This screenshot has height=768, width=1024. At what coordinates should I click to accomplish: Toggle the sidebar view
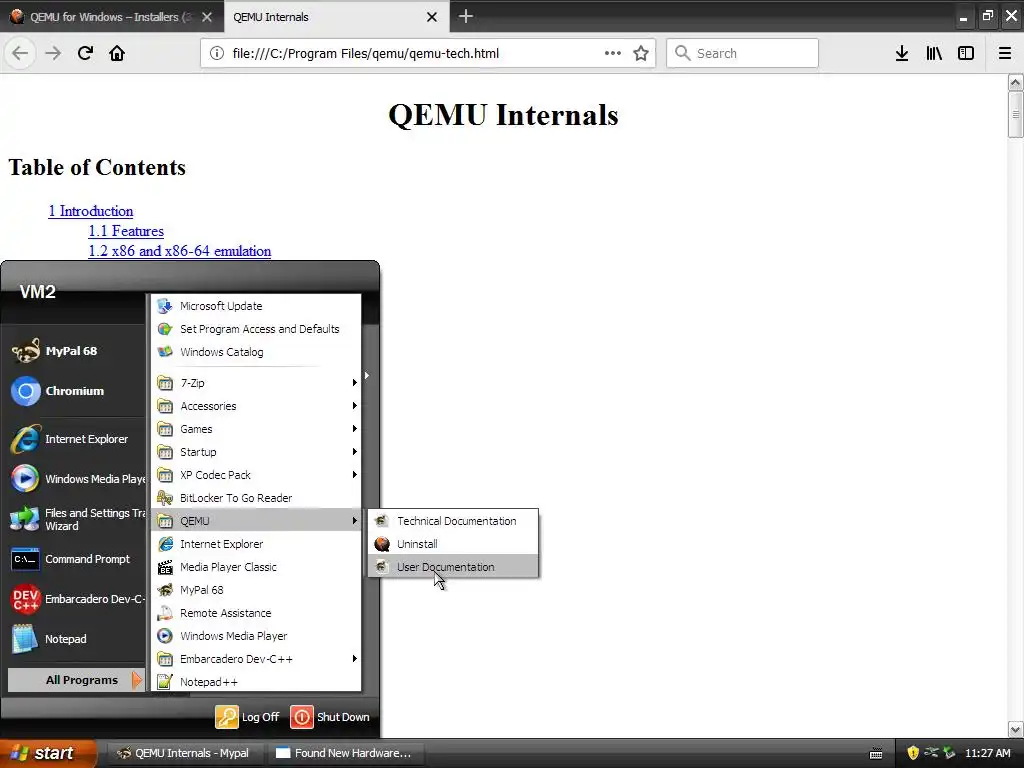click(966, 53)
